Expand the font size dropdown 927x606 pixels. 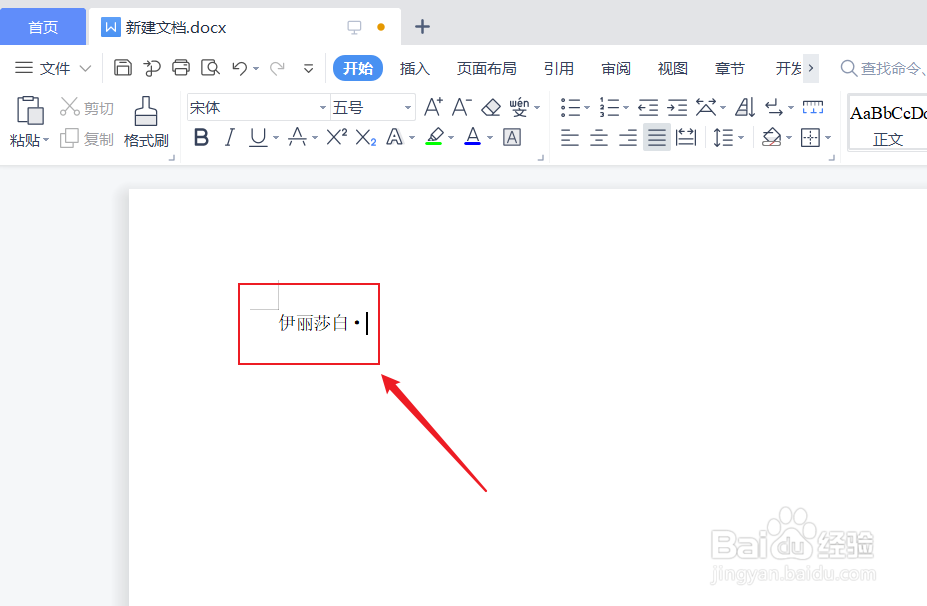(405, 106)
